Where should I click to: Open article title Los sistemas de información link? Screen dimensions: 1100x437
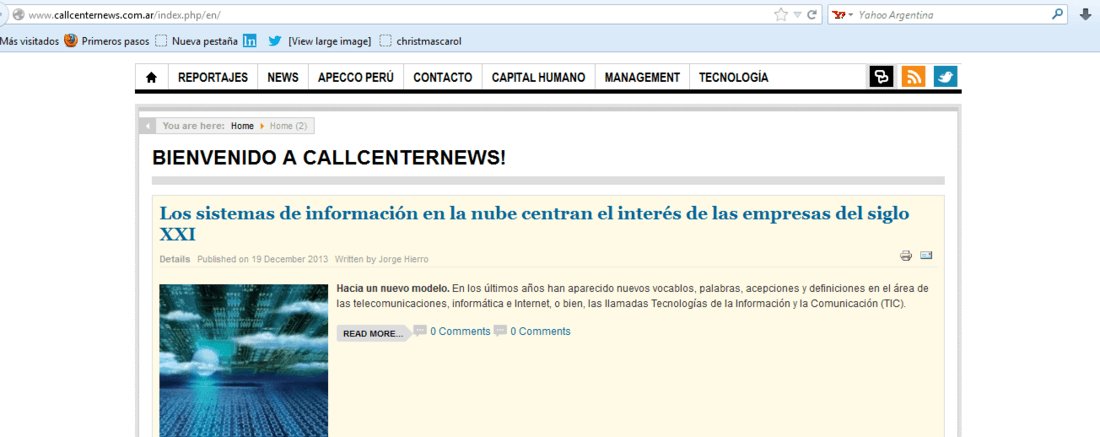pyautogui.click(x=534, y=224)
